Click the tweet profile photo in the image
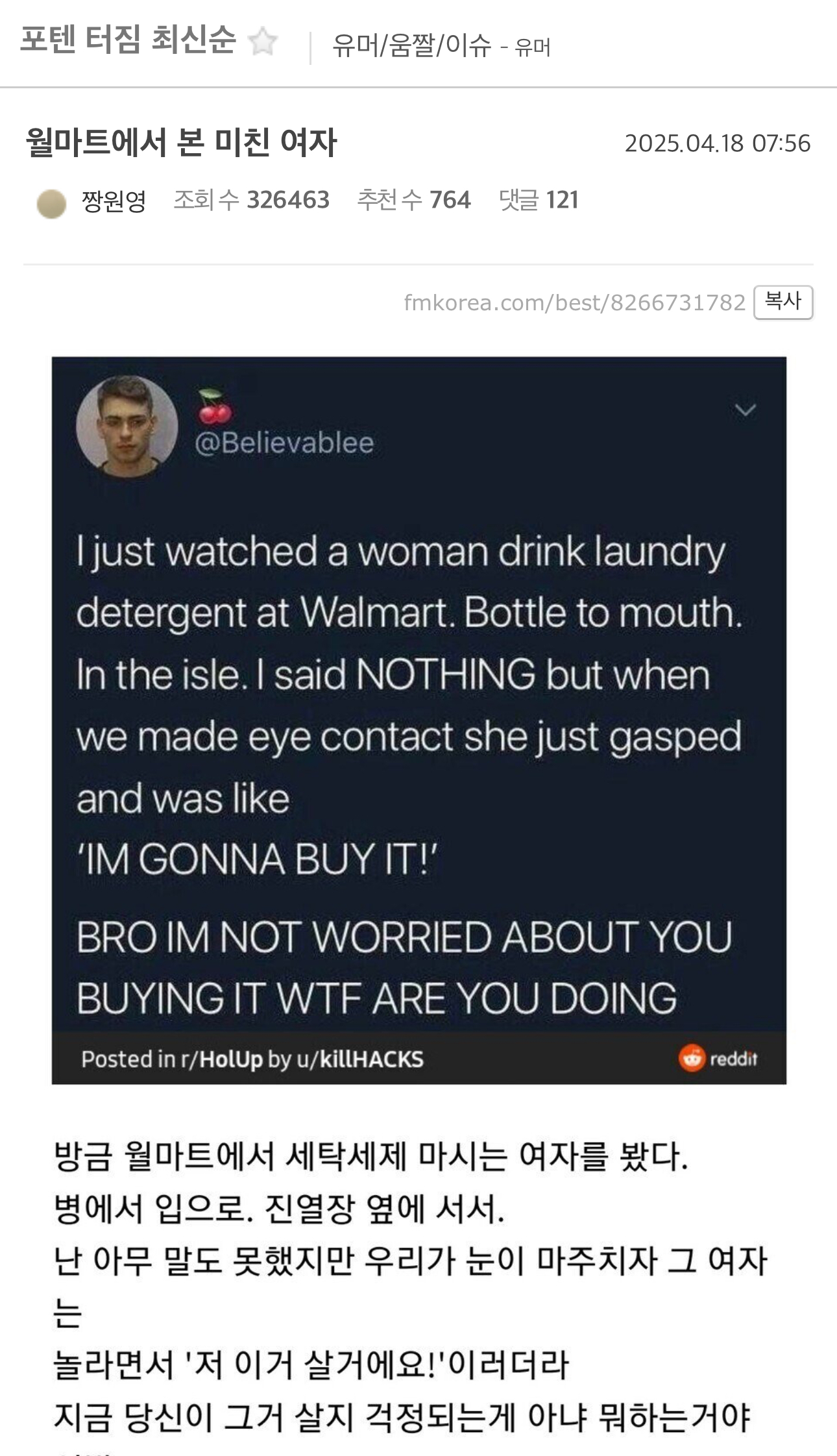Viewport: 837px width, 1456px height. tap(127, 426)
